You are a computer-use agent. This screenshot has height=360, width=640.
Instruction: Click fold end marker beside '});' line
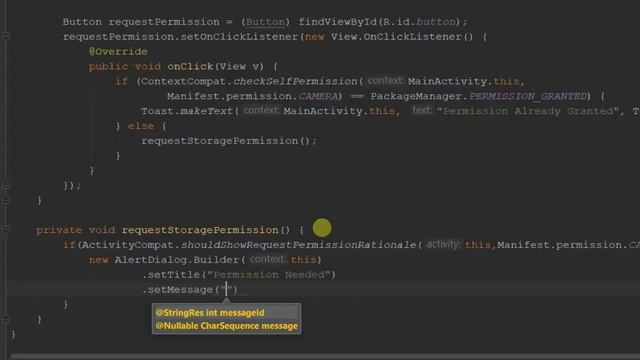(x=6, y=187)
